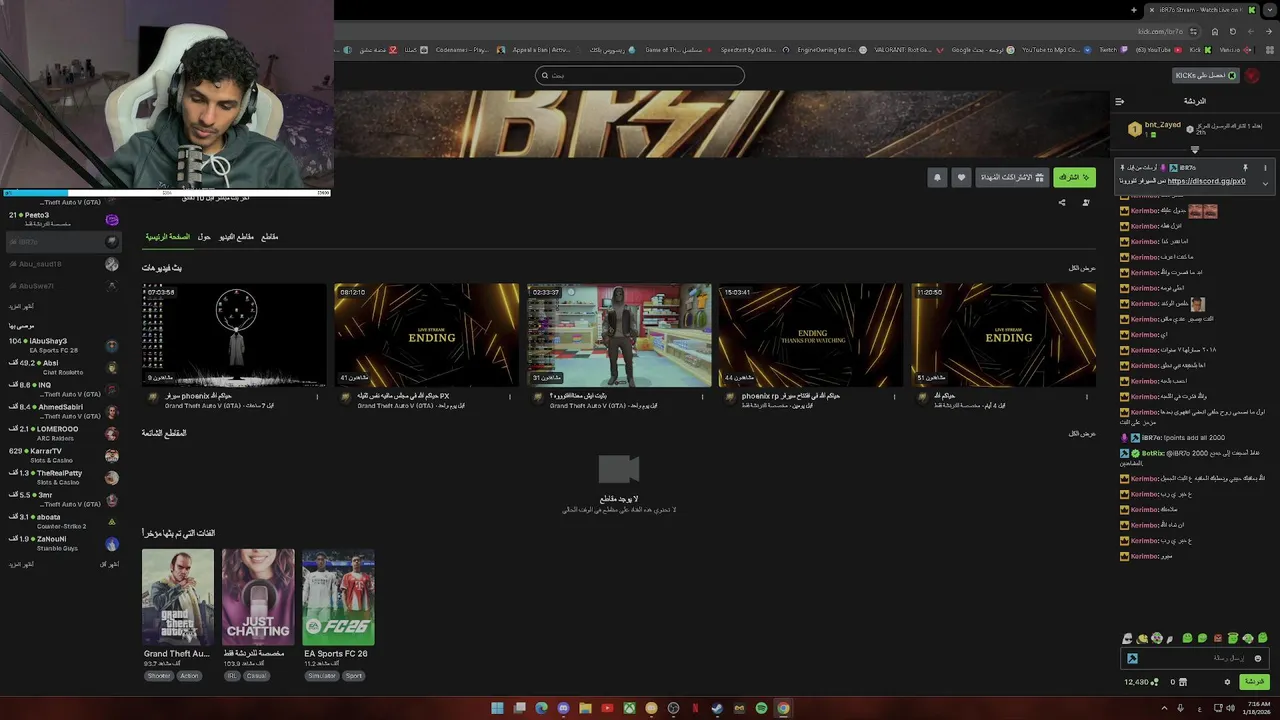
Task: Open the shop icon beside the 0 counter
Action: pos(1183,682)
